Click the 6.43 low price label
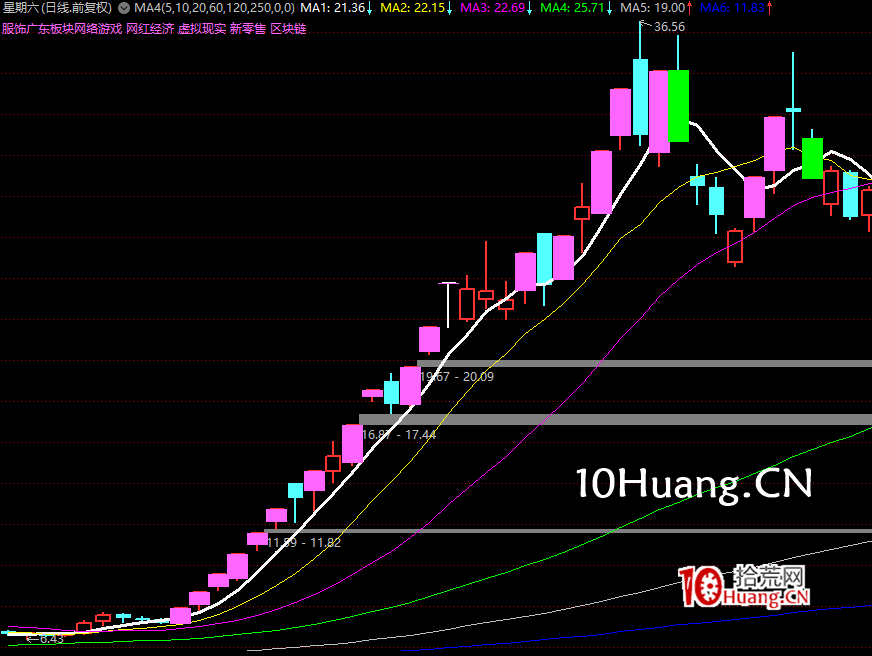The width and height of the screenshot is (872, 656). point(52,639)
